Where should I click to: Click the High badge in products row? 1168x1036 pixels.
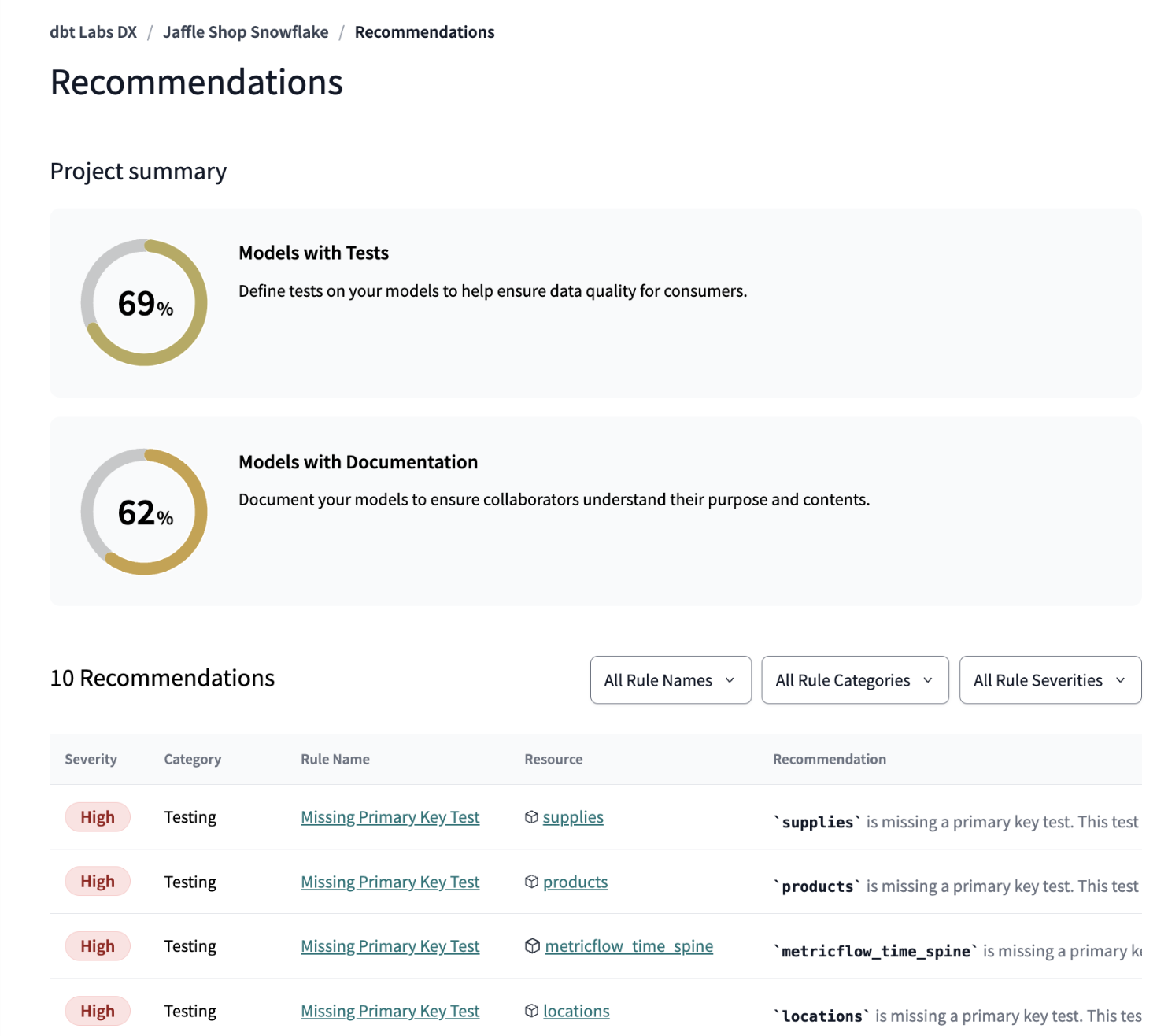(x=97, y=881)
